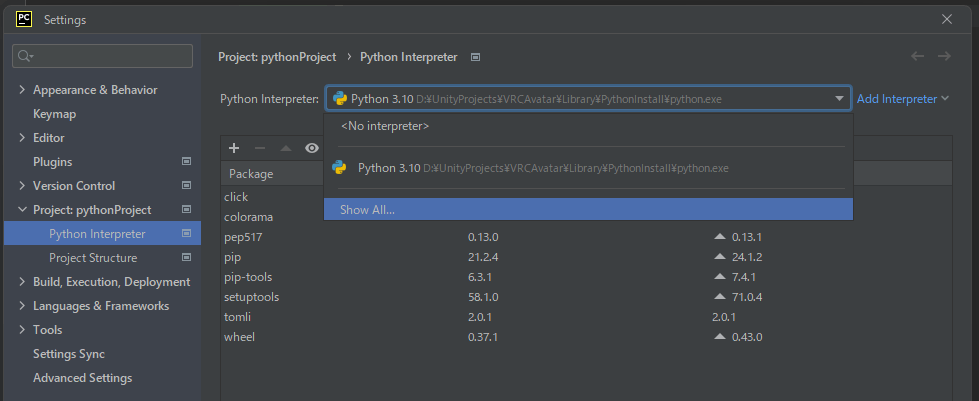979x401 pixels.
Task: Click the project-level icon beside Version Control
Action: point(186,186)
